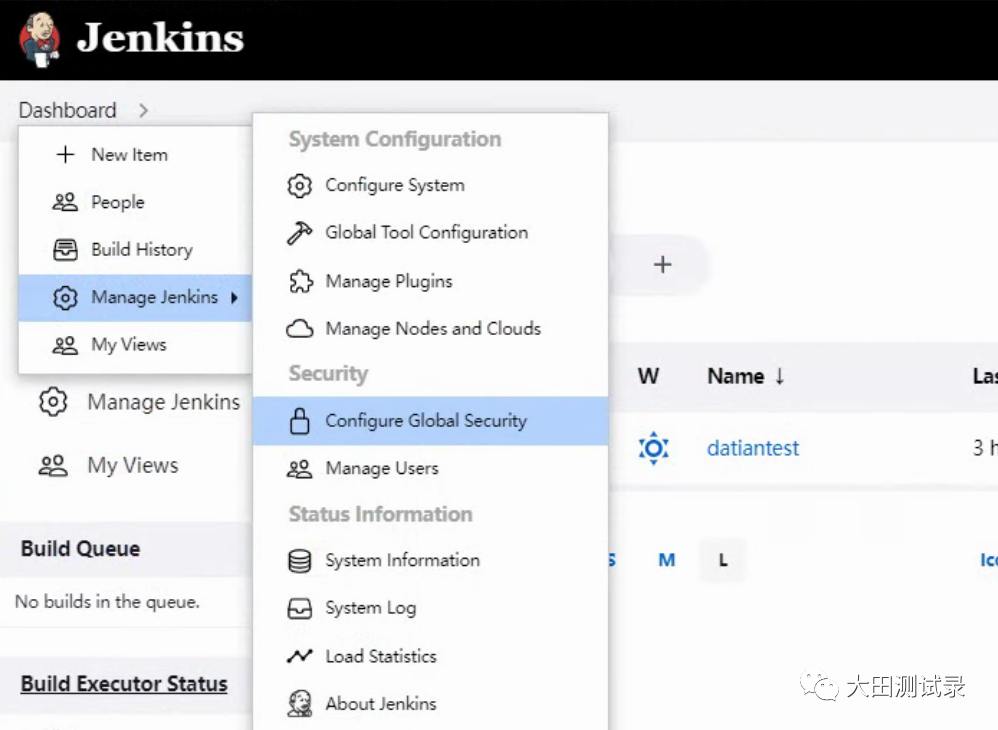Select medium icon size with the M toggle
This screenshot has height=730, width=998.
(665, 560)
